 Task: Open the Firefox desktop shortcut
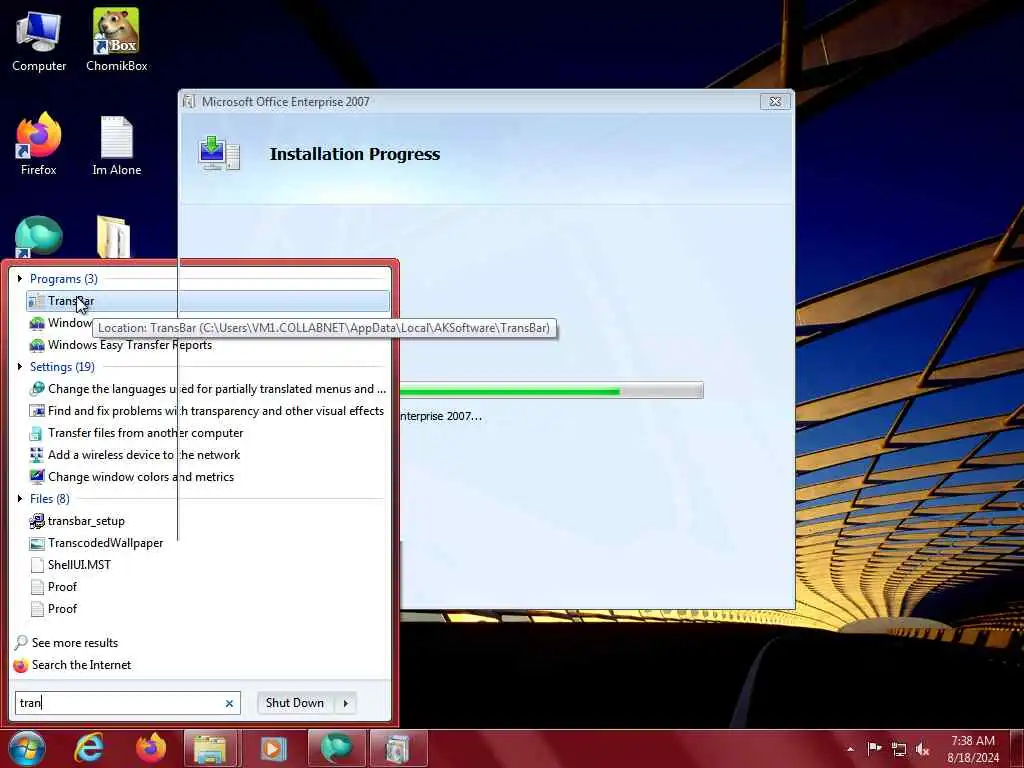point(39,144)
